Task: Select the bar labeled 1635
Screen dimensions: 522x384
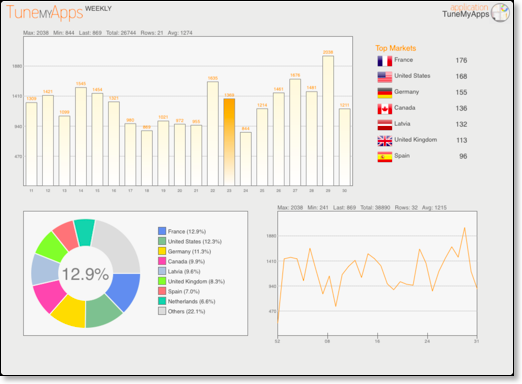Action: coord(213,133)
